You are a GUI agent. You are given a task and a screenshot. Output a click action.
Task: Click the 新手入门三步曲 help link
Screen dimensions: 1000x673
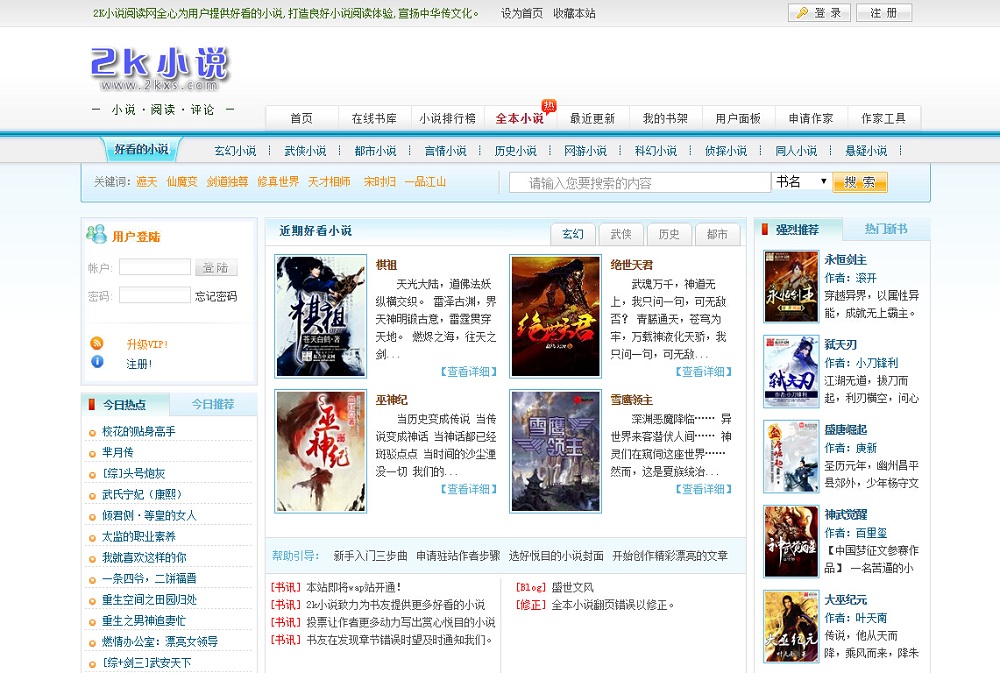(370, 556)
